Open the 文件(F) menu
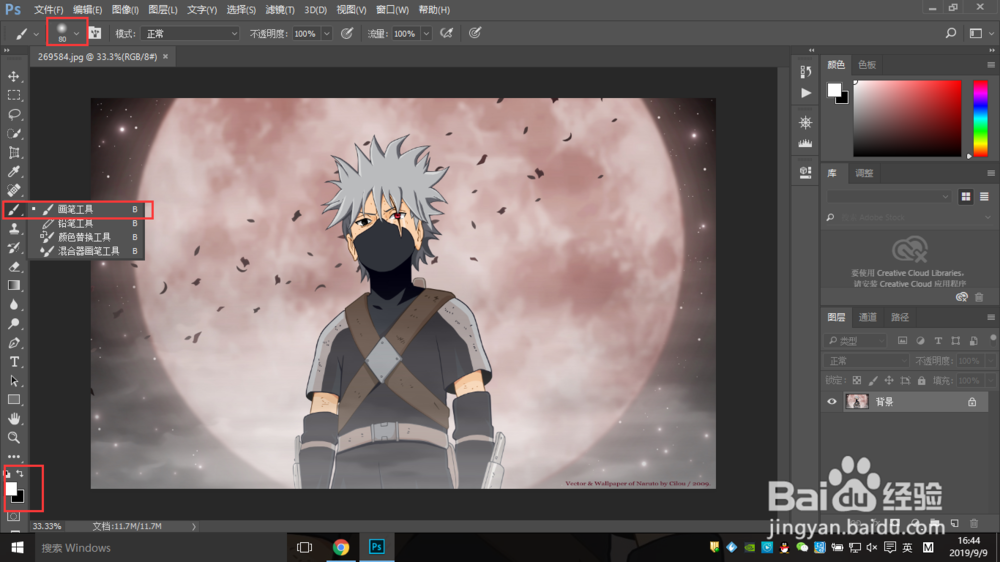 pyautogui.click(x=48, y=10)
